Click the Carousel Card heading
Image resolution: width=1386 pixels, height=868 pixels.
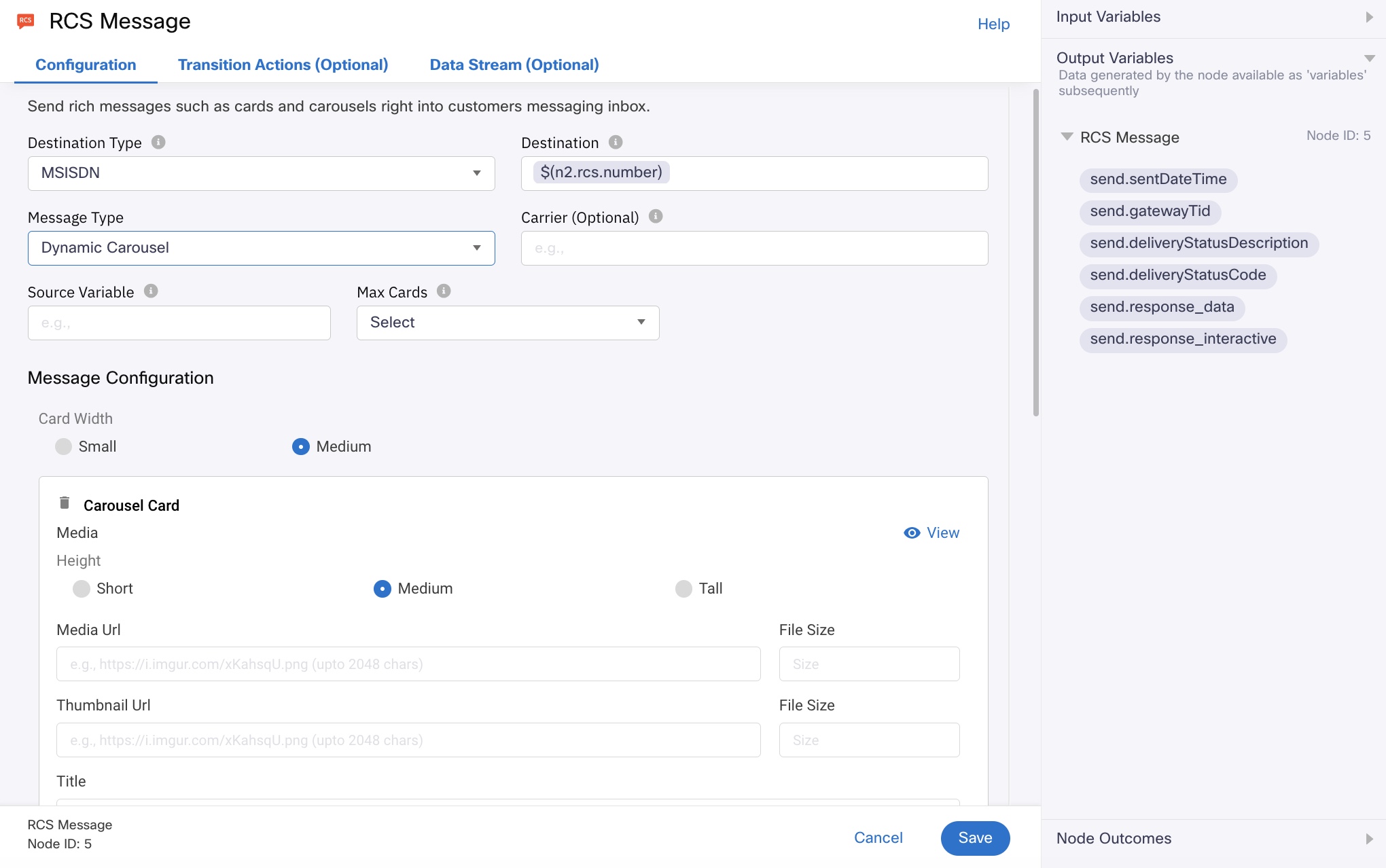pos(131,505)
